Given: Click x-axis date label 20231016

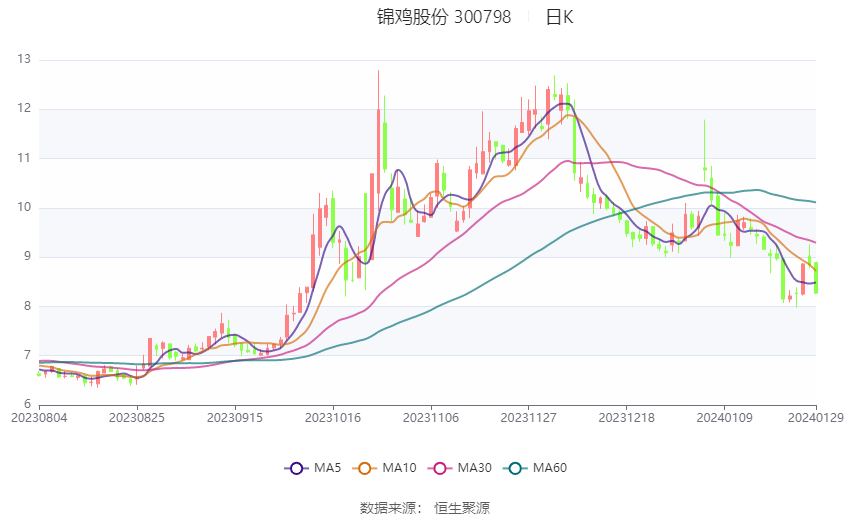Looking at the screenshot, I should coord(333,418).
